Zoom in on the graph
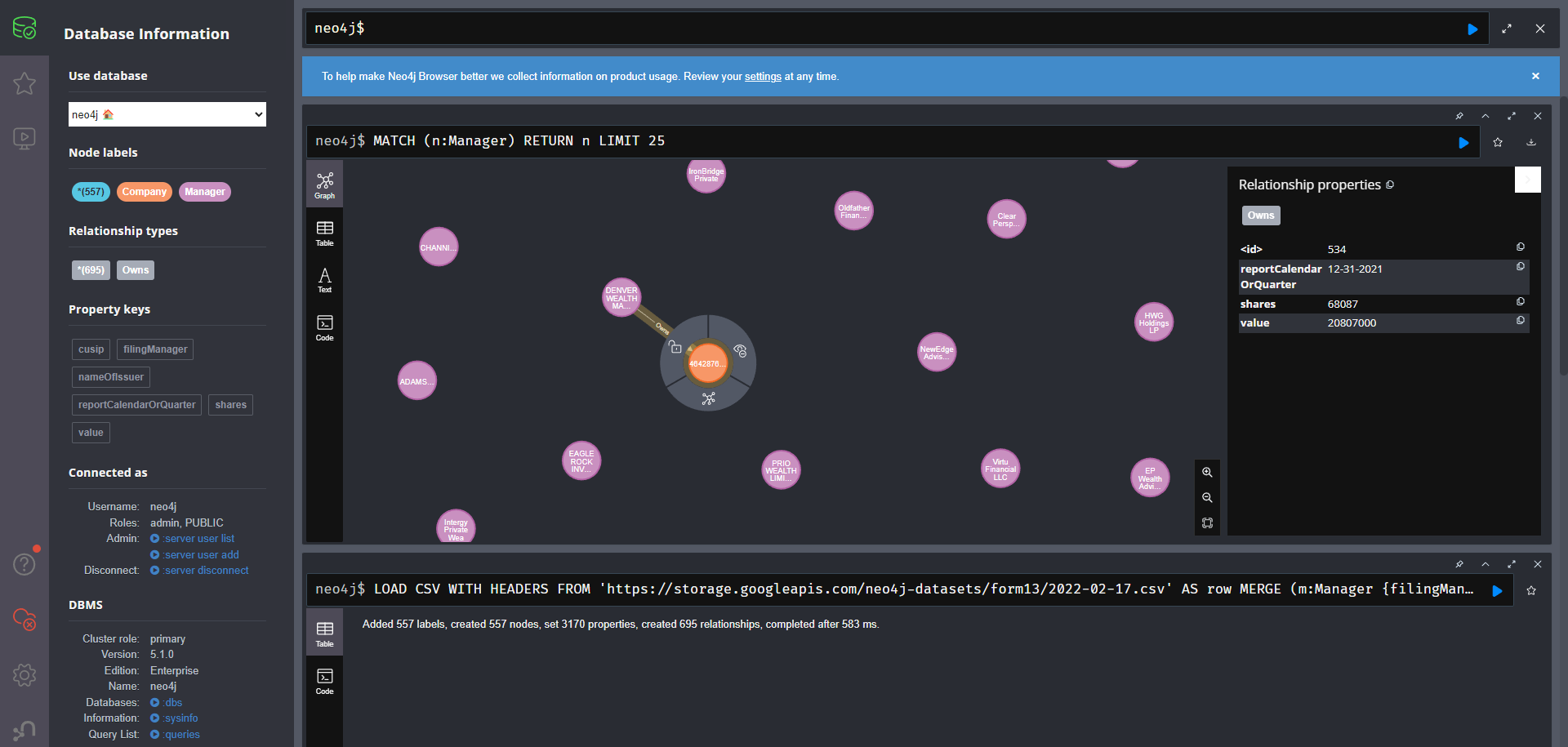 (x=1207, y=473)
